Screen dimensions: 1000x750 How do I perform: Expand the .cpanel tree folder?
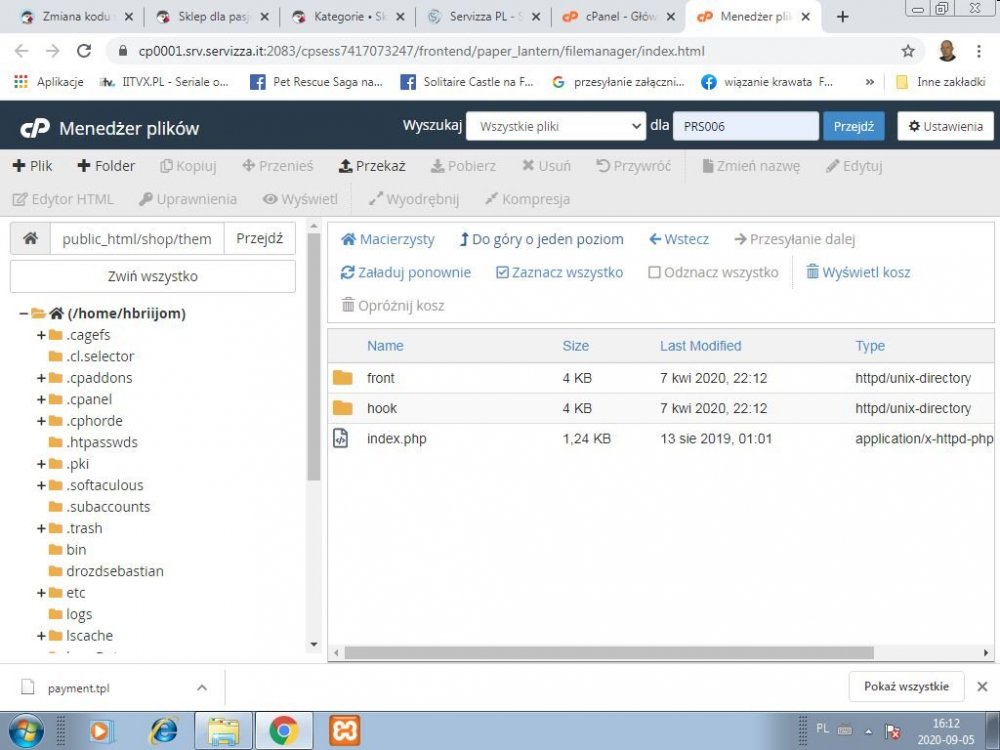[x=41, y=399]
